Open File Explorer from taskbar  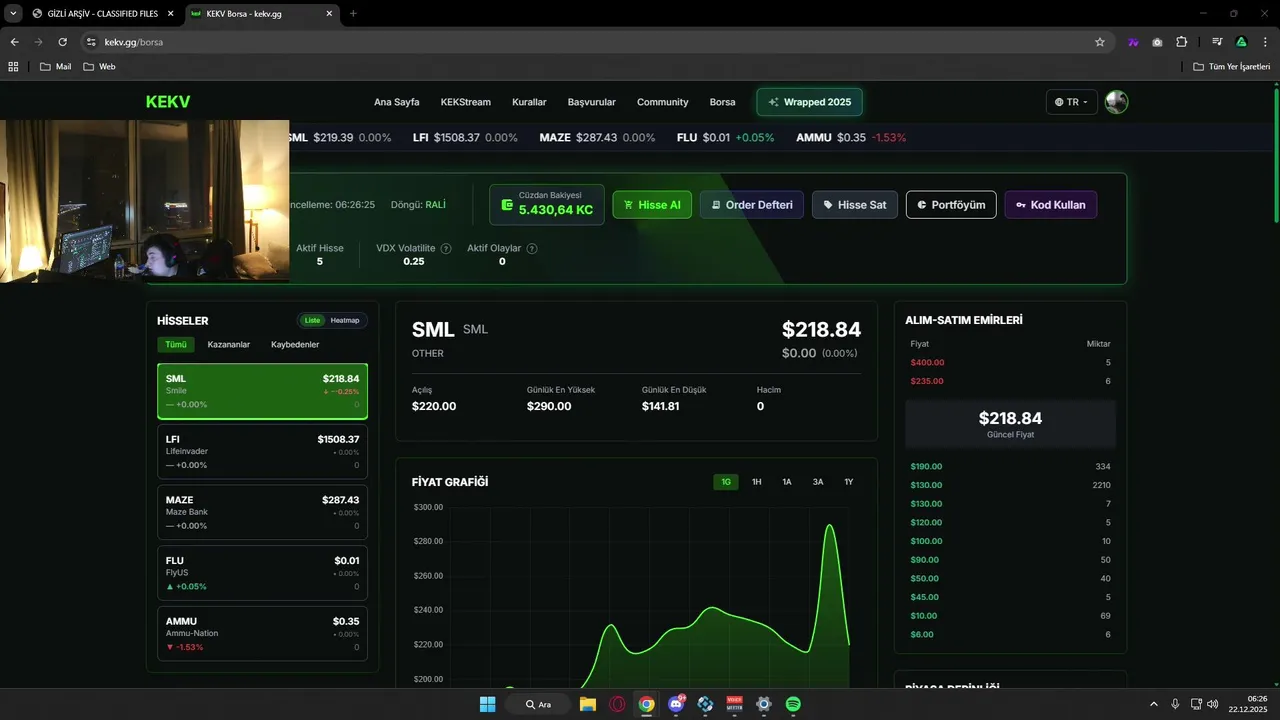[587, 704]
